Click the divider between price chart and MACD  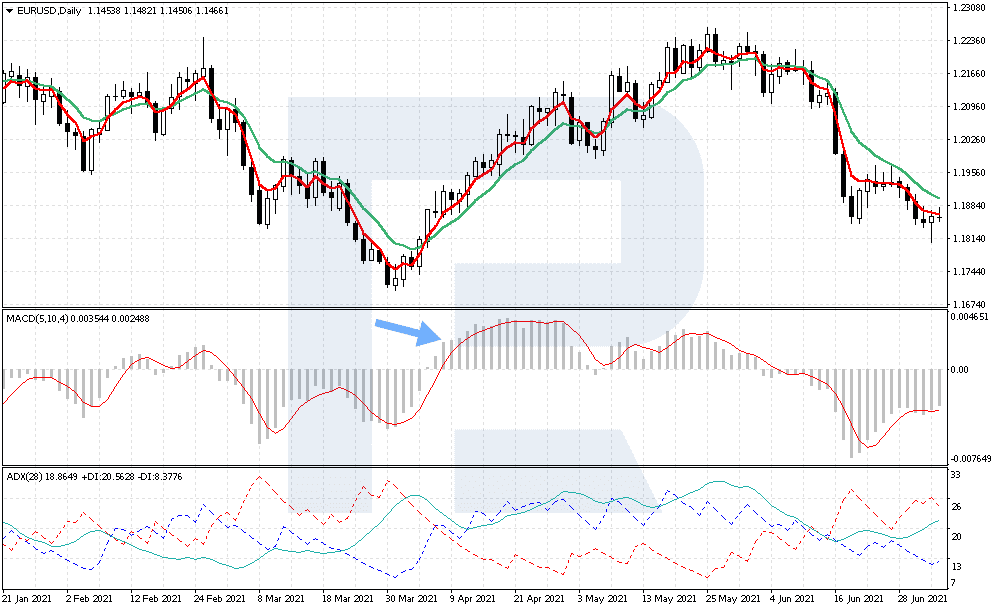coord(472,308)
